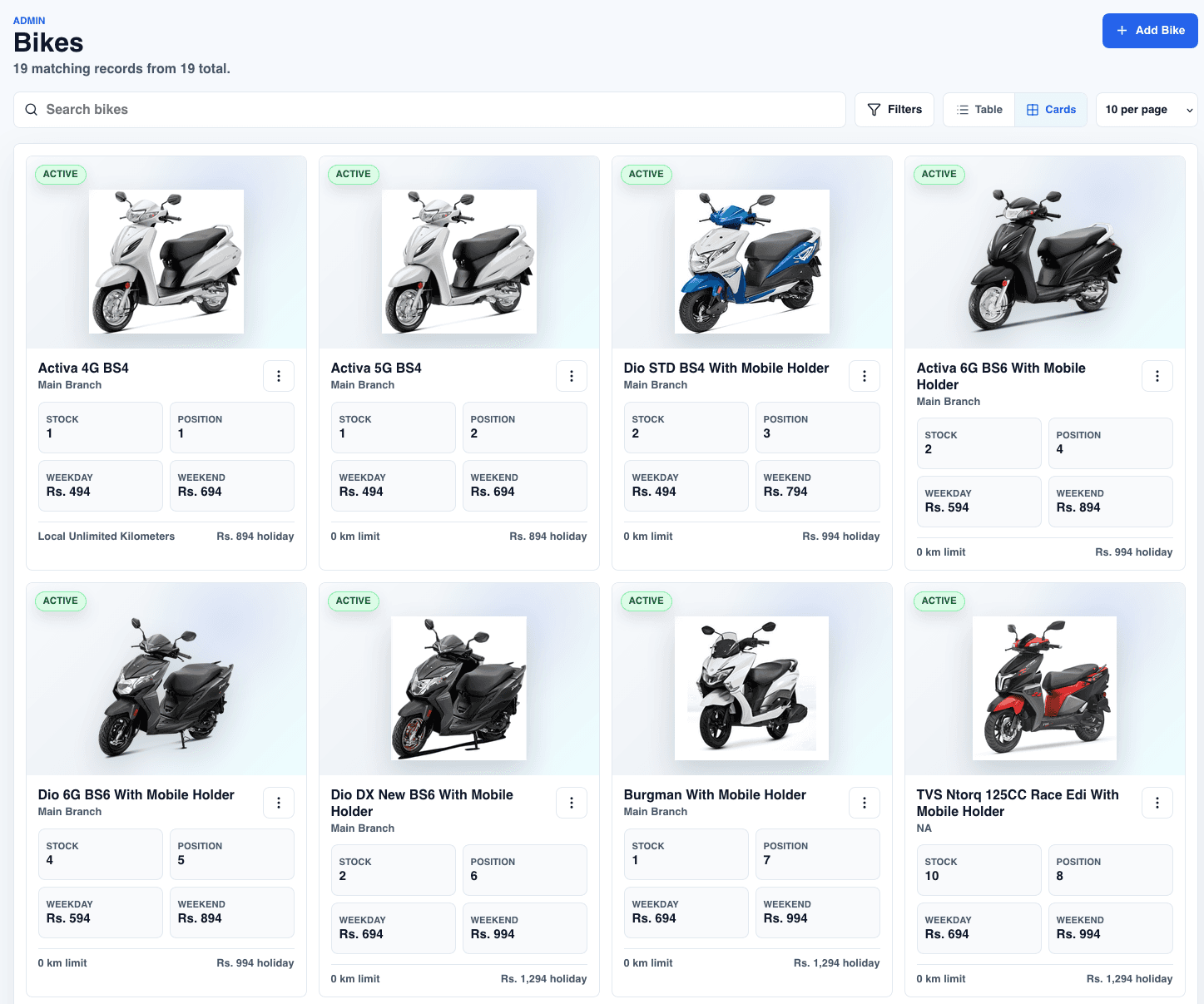Click Rs. 1,294 holiday on Dio DX card
This screenshot has height=1004, width=1204.
[544, 979]
